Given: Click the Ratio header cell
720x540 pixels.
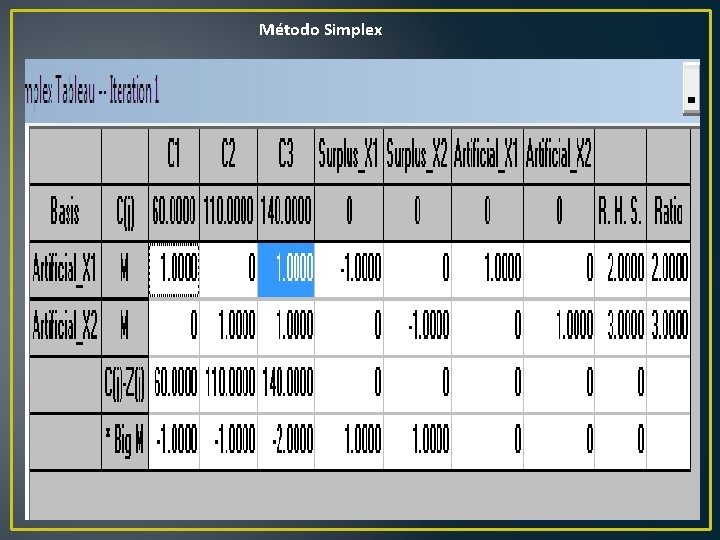Looking at the screenshot, I should (x=668, y=213).
